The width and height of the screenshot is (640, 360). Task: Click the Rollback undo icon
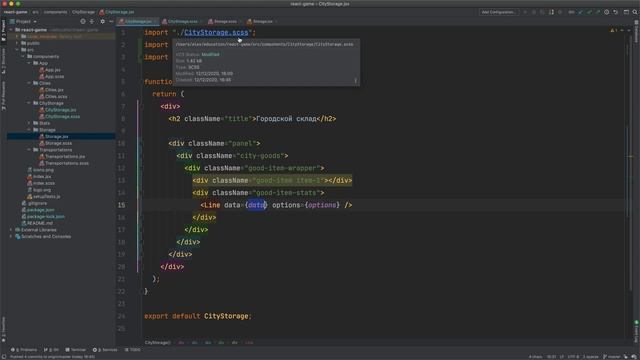pos(616,12)
